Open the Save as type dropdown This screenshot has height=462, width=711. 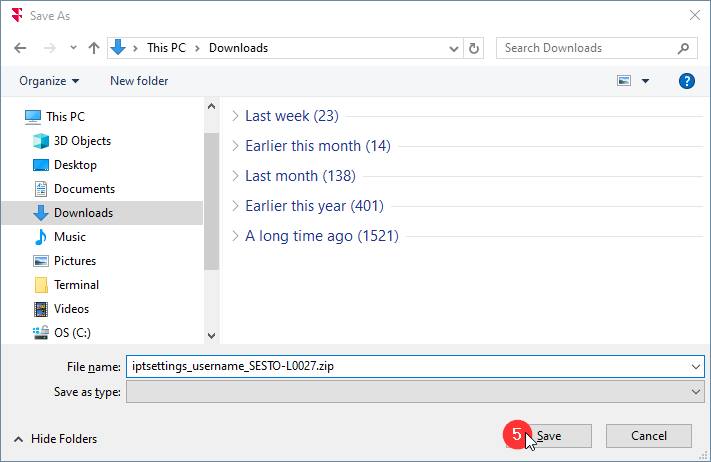[415, 392]
